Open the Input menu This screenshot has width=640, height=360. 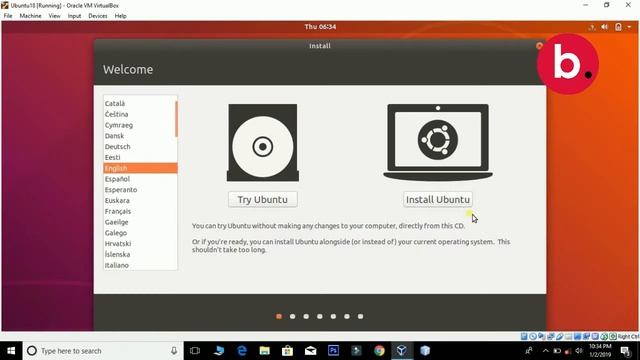click(74, 16)
